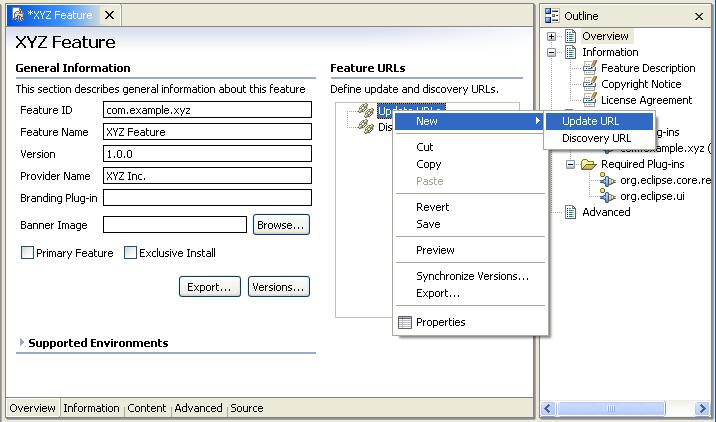
Task: Switch to the Advanced bottom tab
Action: [x=198, y=408]
